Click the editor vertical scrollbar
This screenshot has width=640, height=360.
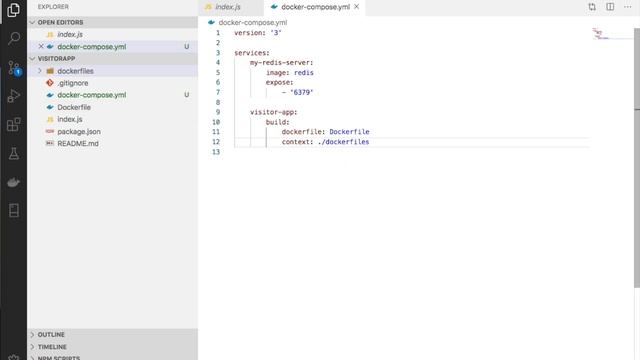click(x=637, y=157)
